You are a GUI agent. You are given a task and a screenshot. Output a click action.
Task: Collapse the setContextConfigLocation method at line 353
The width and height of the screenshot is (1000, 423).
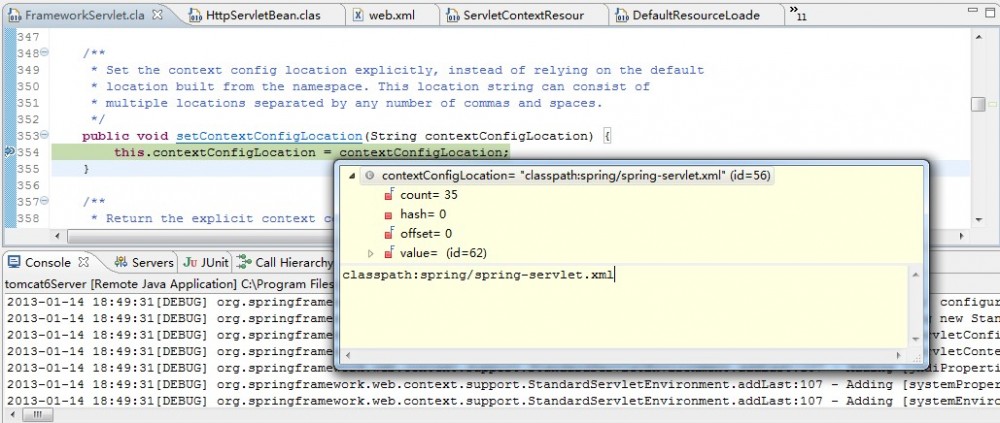[45, 135]
